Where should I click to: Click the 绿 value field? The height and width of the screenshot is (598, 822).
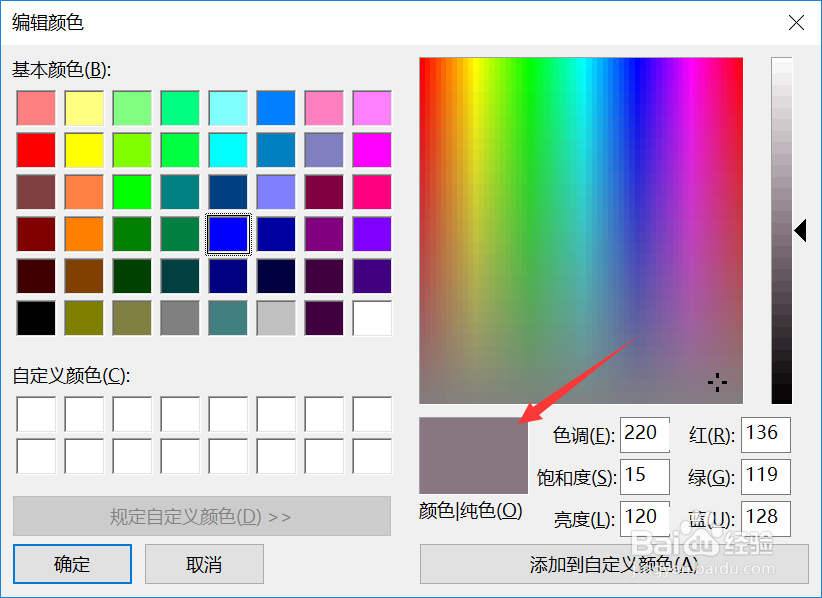point(766,476)
